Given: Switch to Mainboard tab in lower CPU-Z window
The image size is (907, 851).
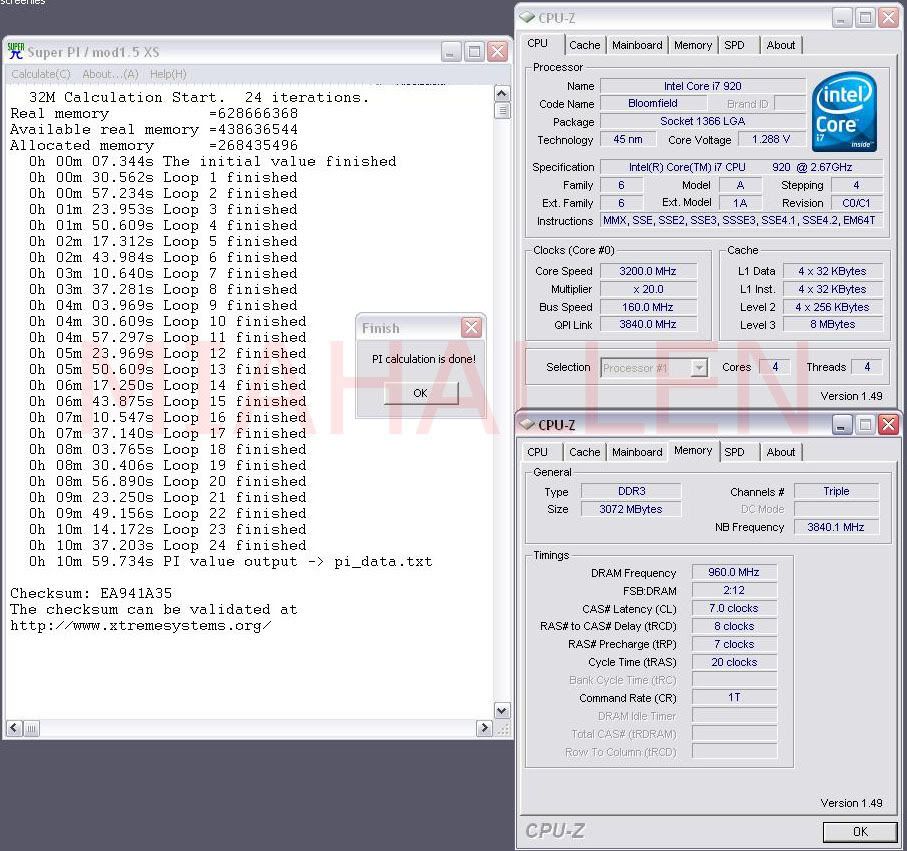Looking at the screenshot, I should pyautogui.click(x=637, y=452).
